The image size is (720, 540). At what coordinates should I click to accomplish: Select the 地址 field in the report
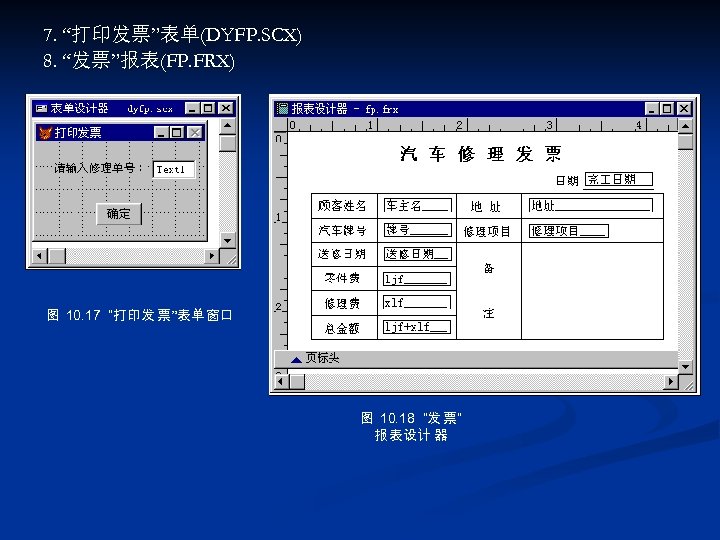coord(591,205)
